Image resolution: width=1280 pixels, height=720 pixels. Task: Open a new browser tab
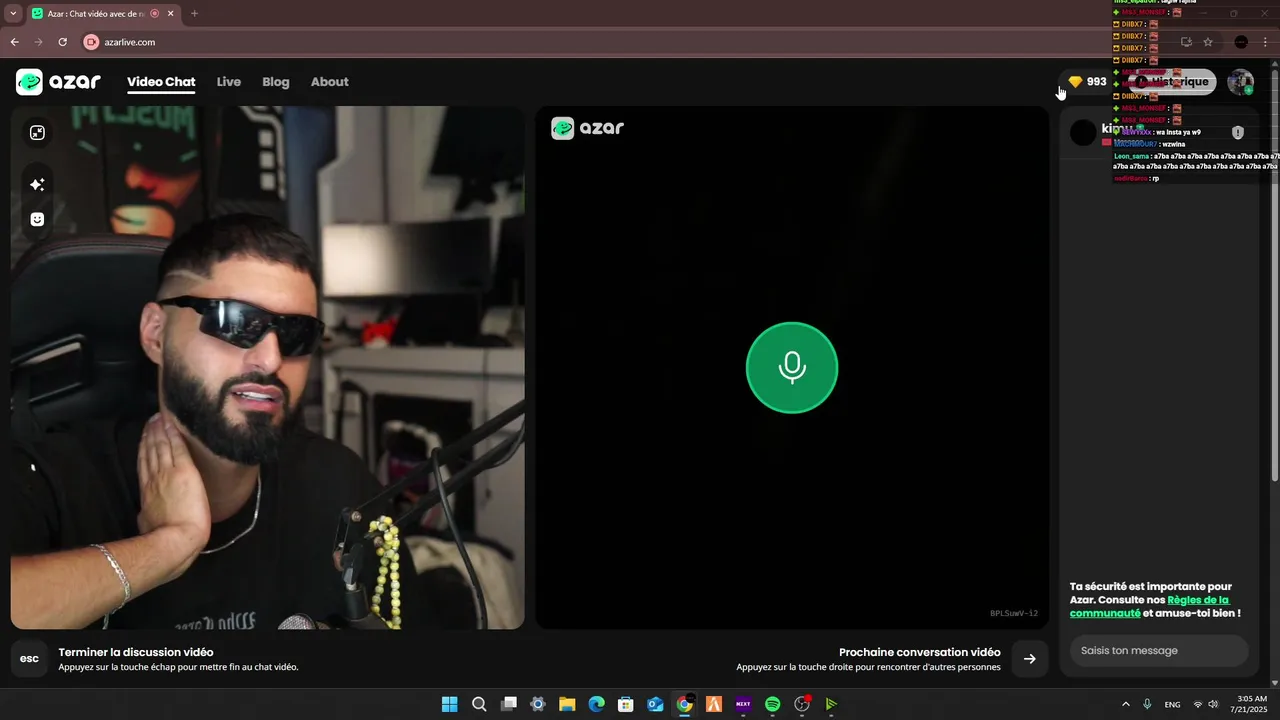coord(194,14)
